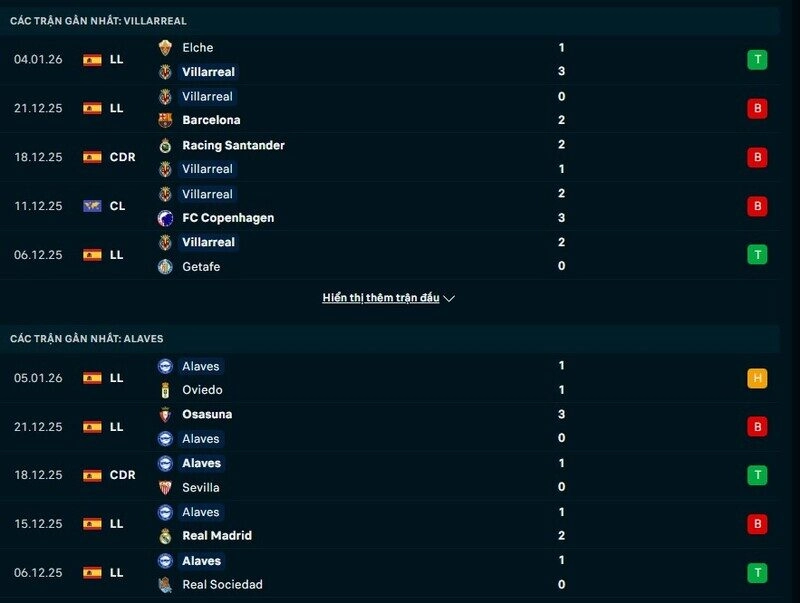Click the Barcelona club crest icon
Viewport: 800px width, 603px height.
[165, 120]
